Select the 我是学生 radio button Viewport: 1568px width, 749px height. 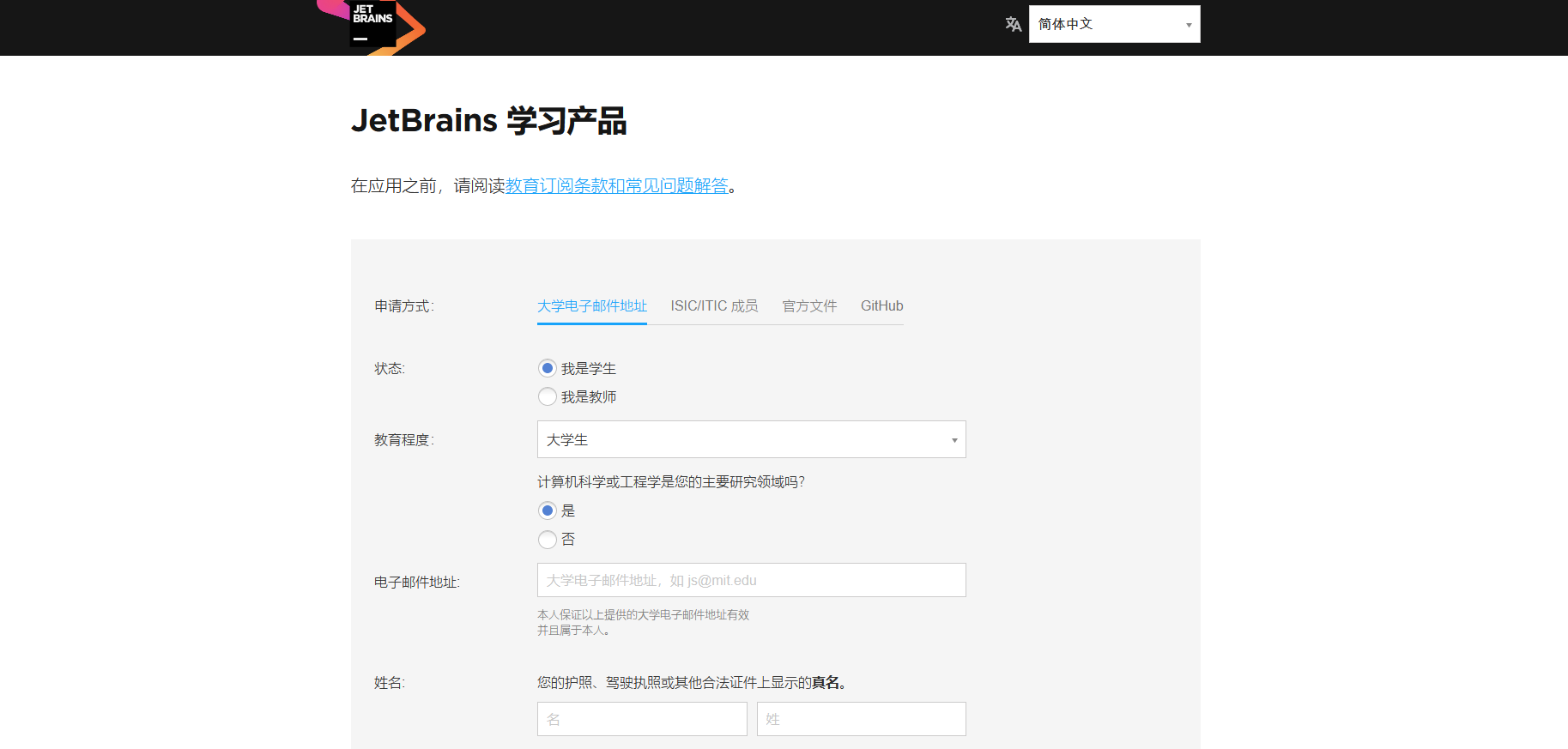(548, 368)
